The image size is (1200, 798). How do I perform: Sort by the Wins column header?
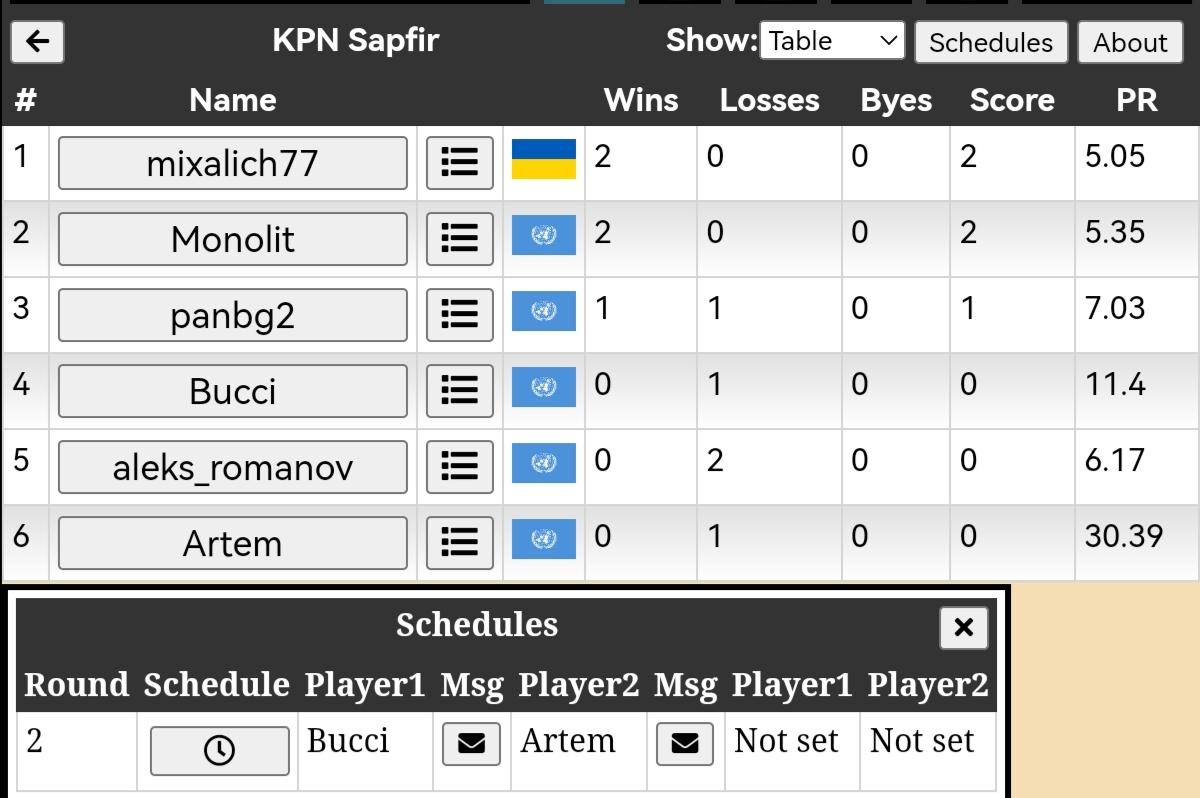tap(641, 100)
